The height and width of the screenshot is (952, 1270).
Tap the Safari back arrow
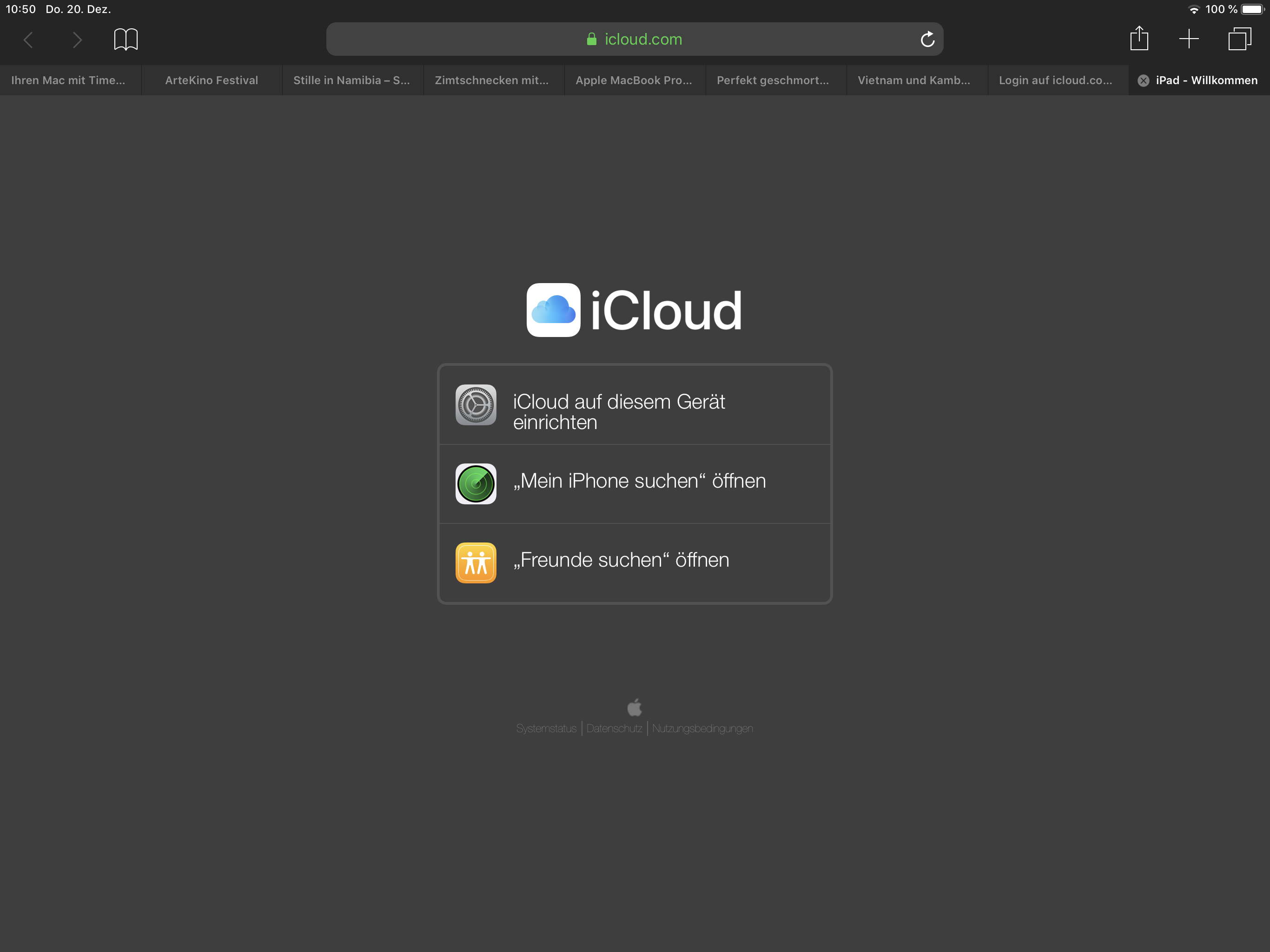point(28,40)
